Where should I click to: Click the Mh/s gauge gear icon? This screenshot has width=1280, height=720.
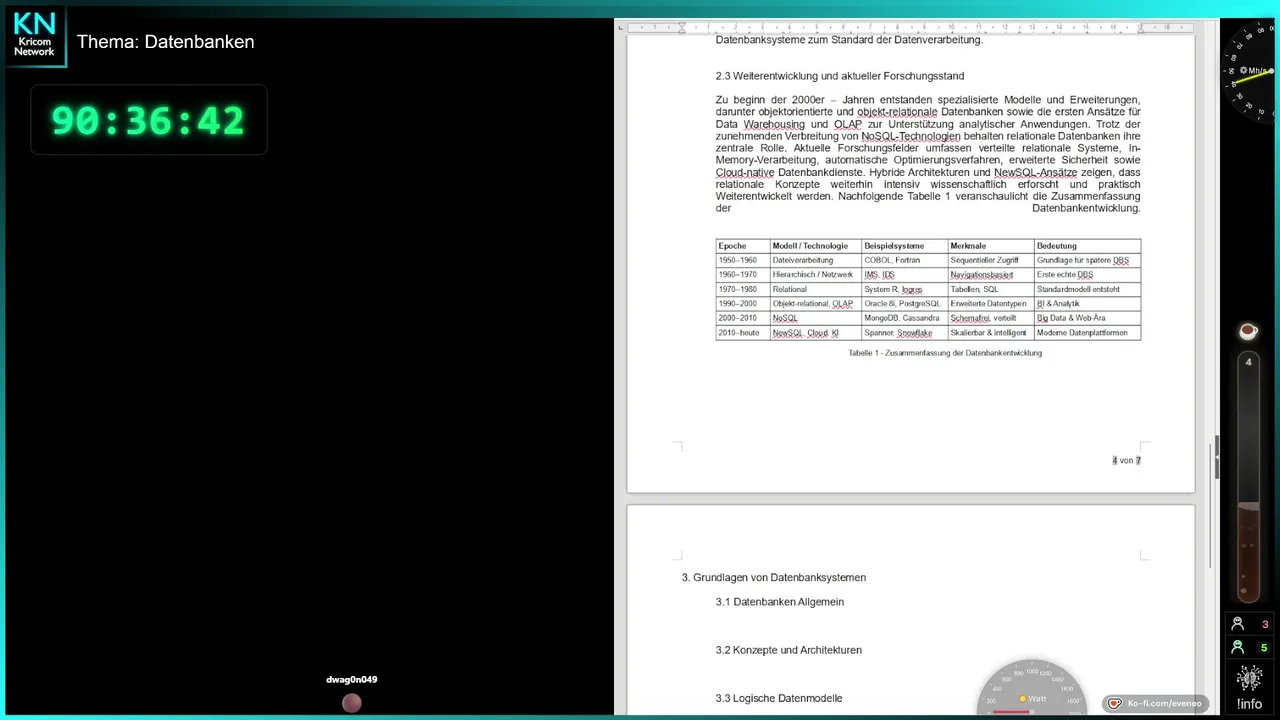pyautogui.click(x=1243, y=70)
